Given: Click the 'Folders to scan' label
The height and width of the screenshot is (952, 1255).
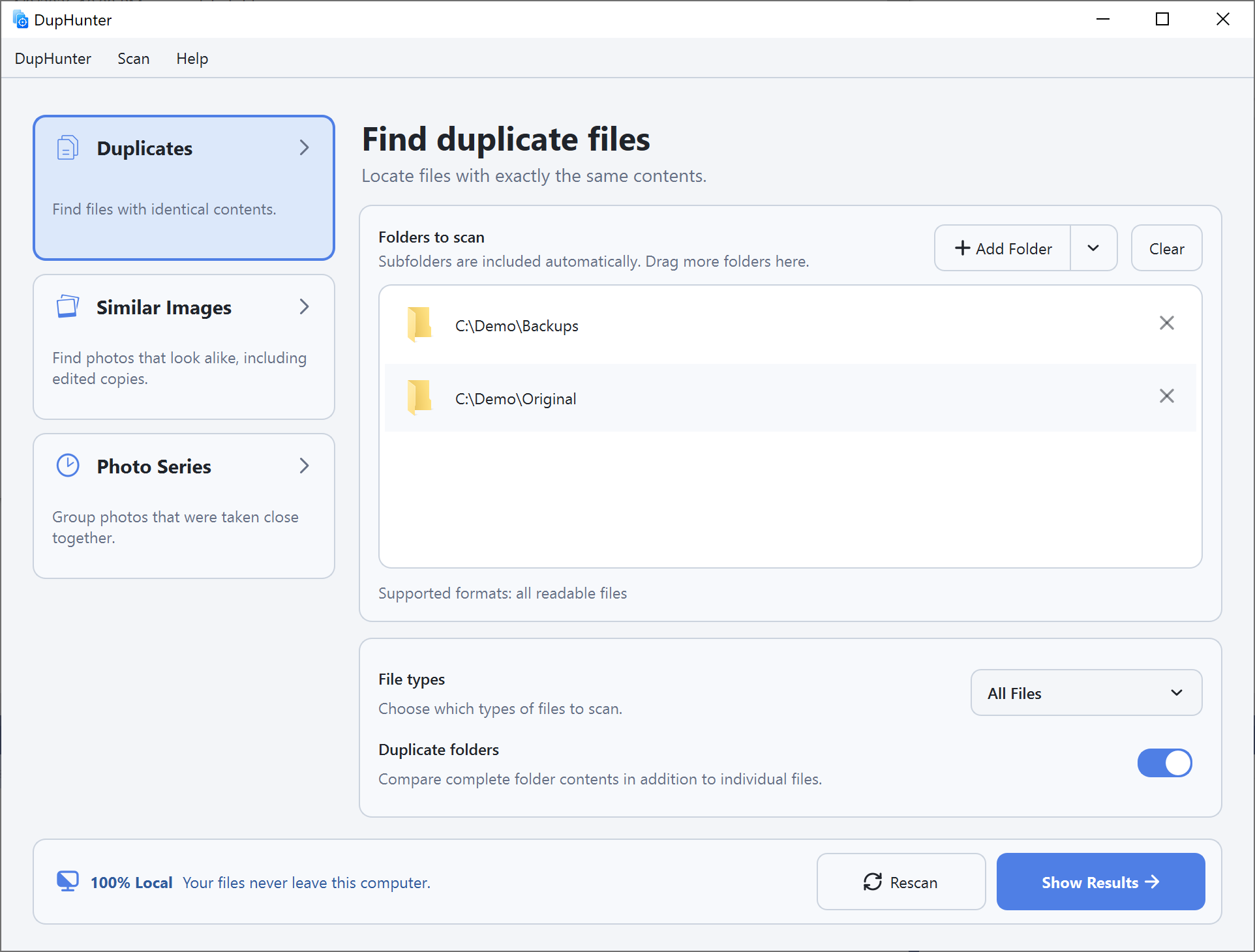Looking at the screenshot, I should [x=431, y=237].
